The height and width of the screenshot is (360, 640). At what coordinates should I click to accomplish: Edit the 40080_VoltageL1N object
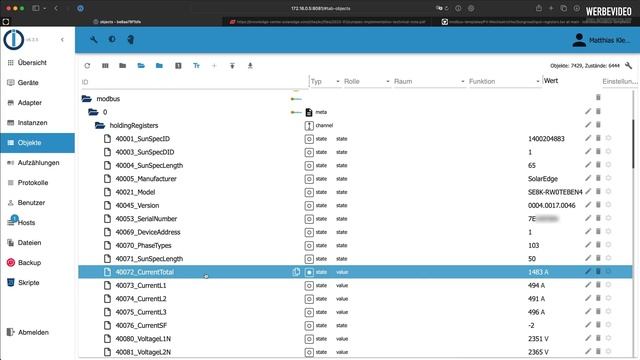pos(588,338)
